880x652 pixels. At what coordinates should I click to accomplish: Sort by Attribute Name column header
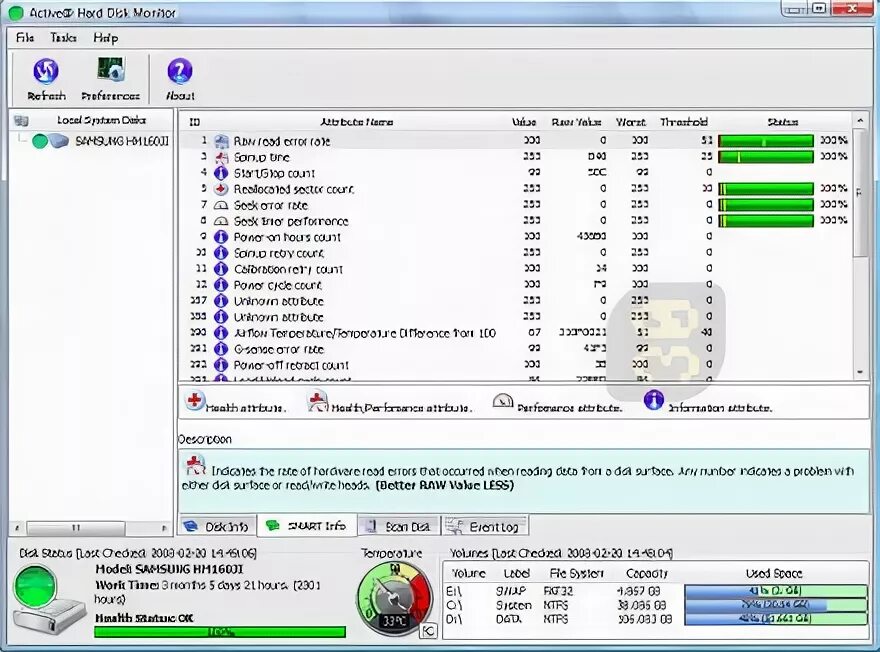(x=357, y=122)
